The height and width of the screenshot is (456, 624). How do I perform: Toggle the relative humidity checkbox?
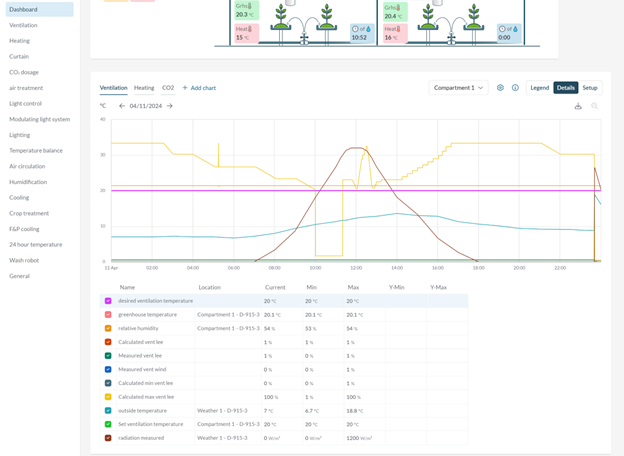click(108, 328)
